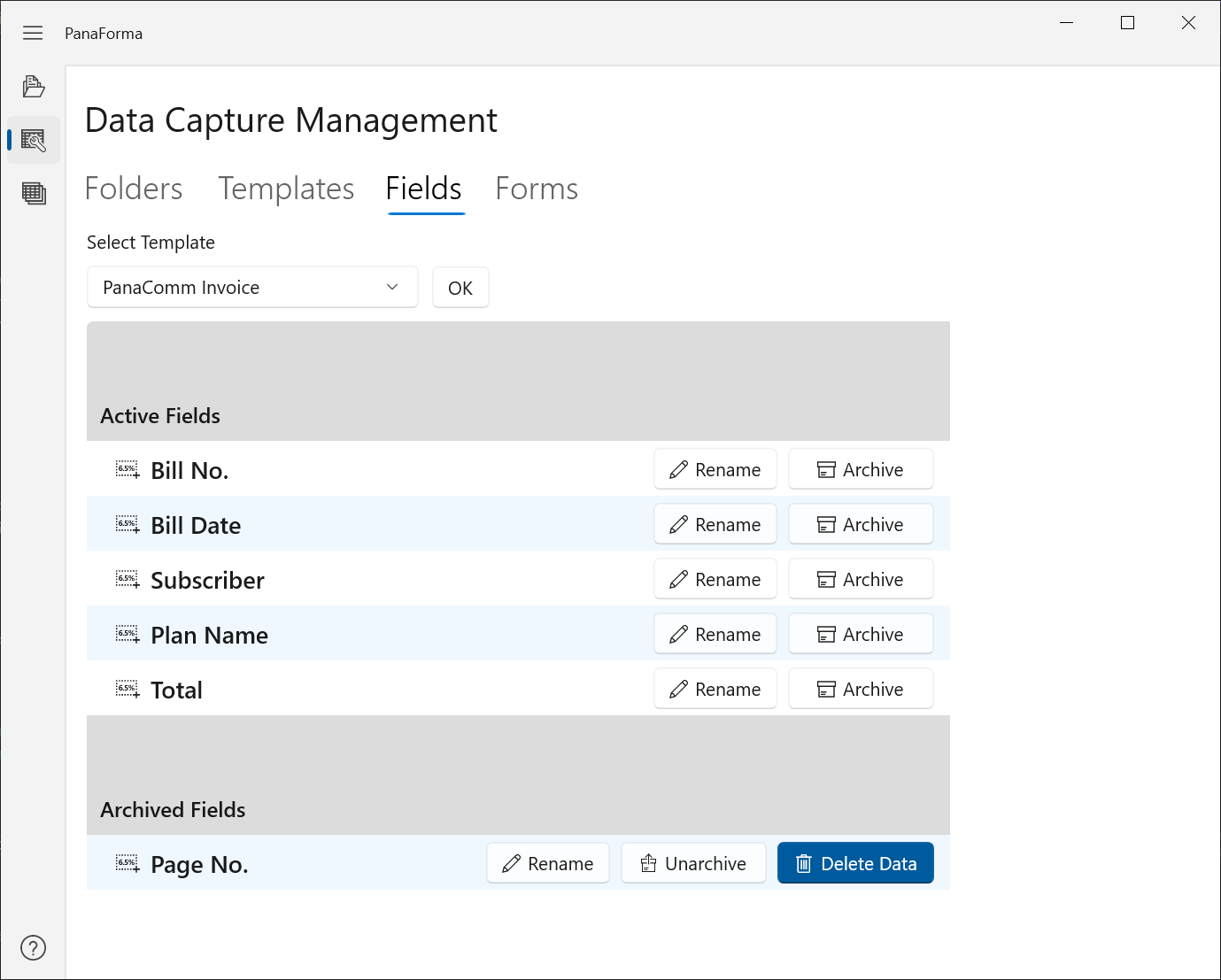Archive the Bill Date field

point(860,525)
